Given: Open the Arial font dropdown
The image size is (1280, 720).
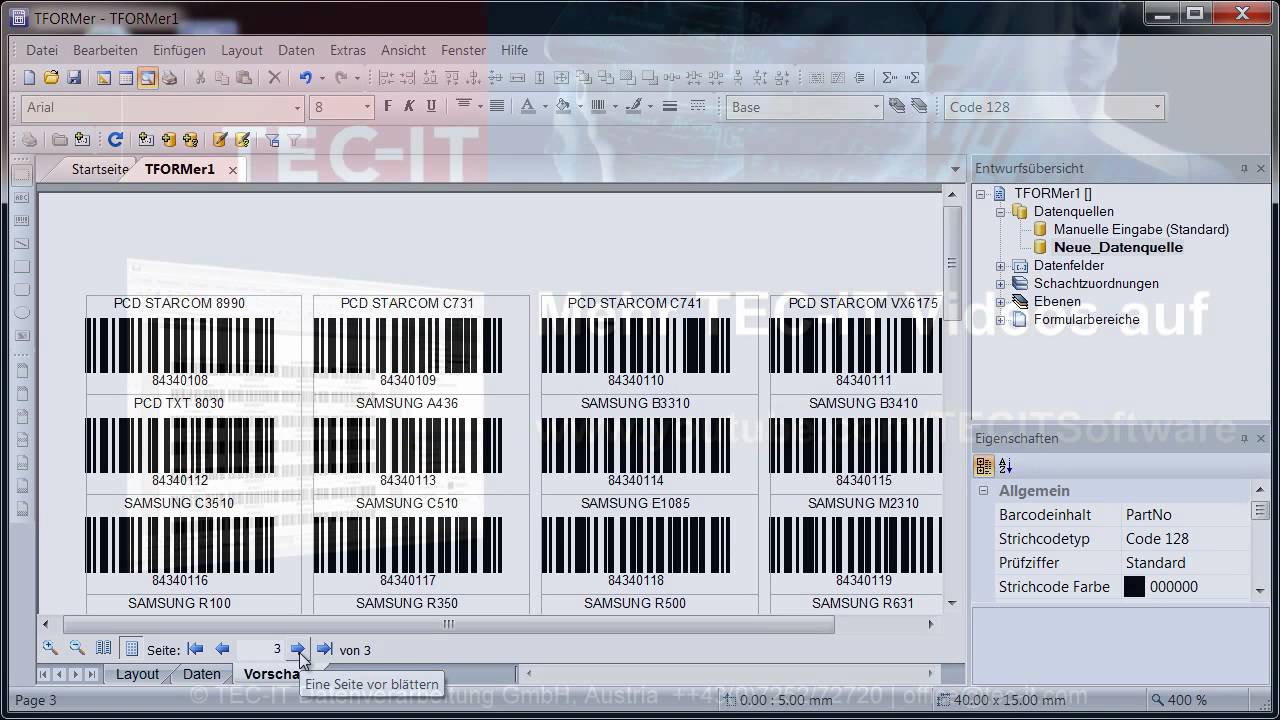Looking at the screenshot, I should coord(297,107).
